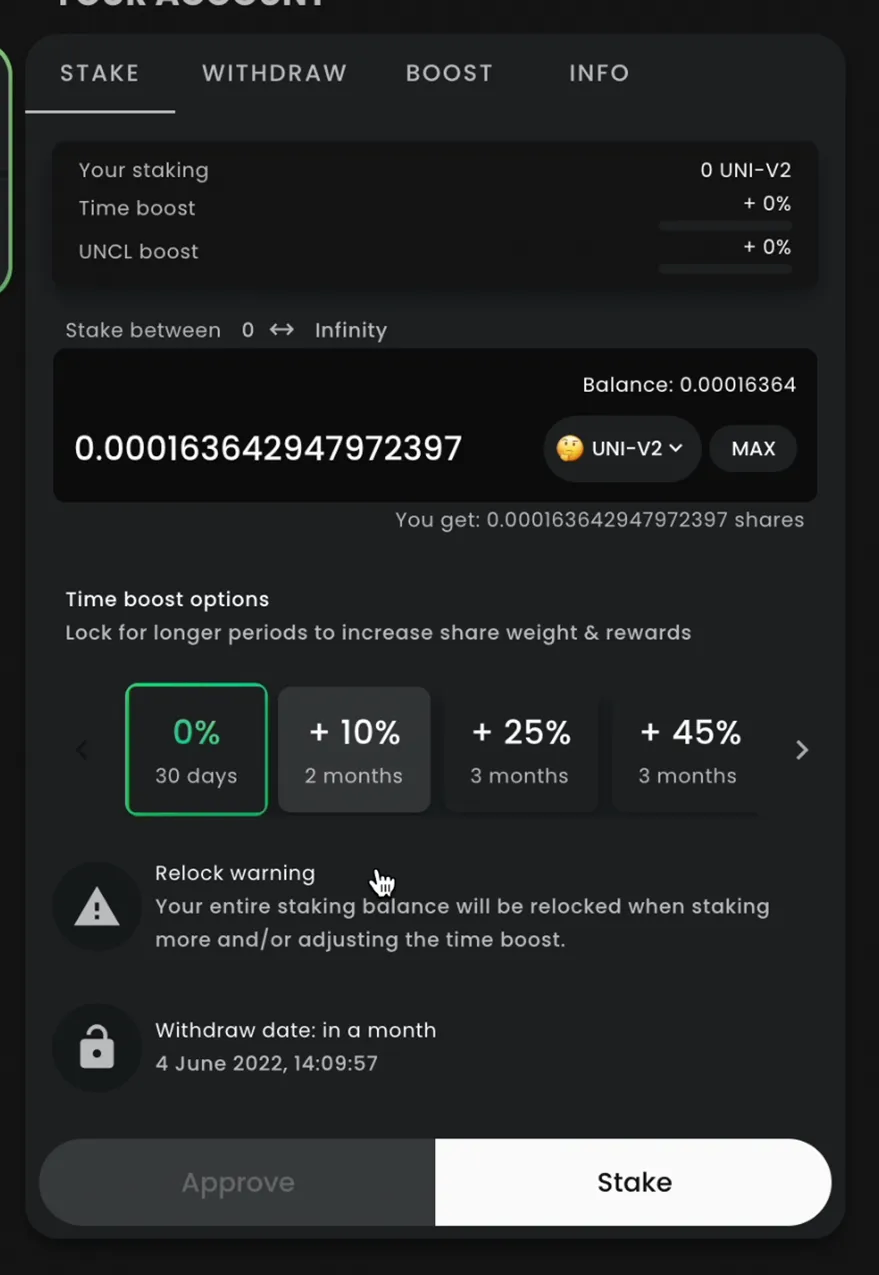This screenshot has height=1275, width=879.
Task: Choose the +25% 3 months boost option
Action: (x=520, y=749)
